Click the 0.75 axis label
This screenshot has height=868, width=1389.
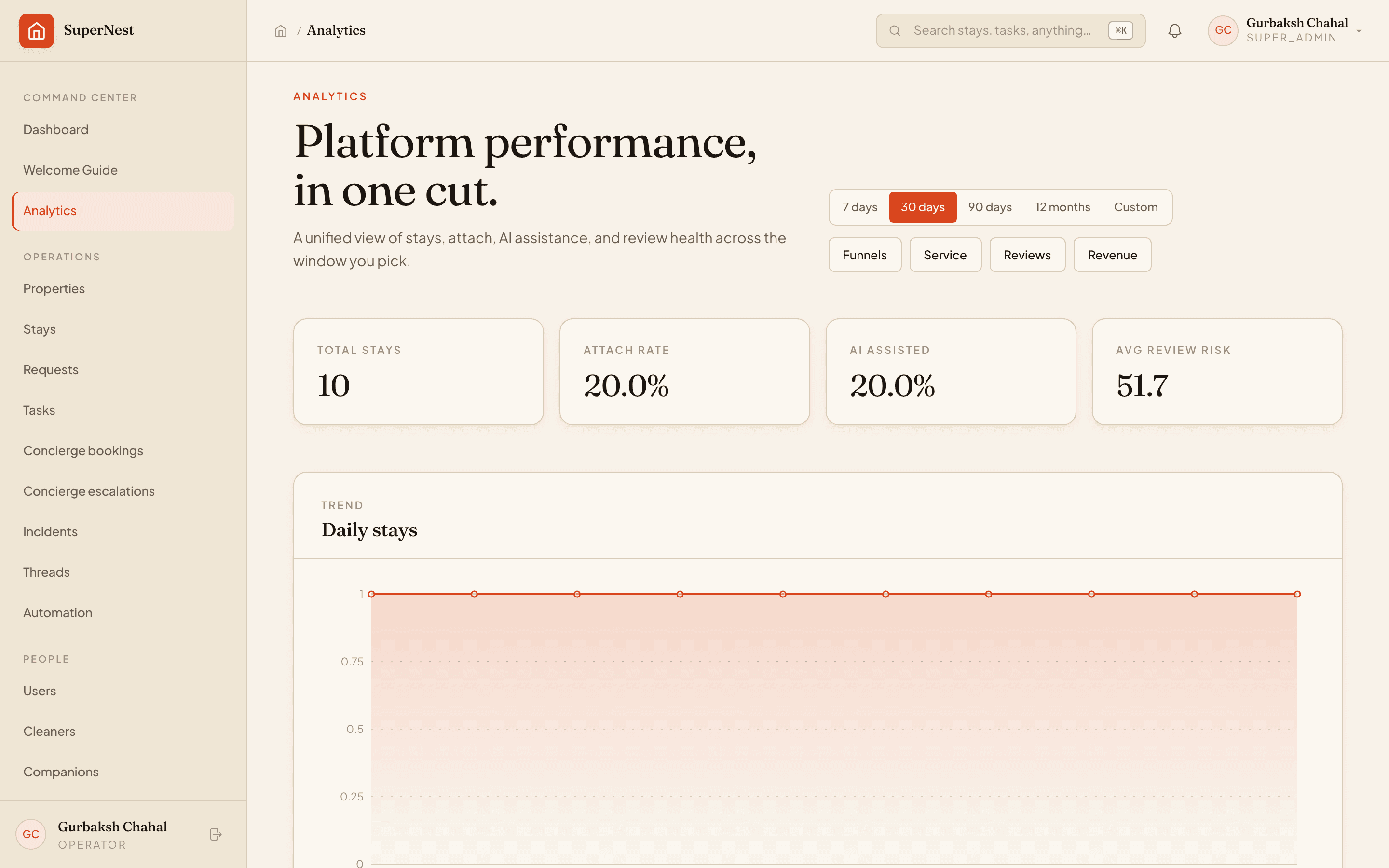click(352, 662)
